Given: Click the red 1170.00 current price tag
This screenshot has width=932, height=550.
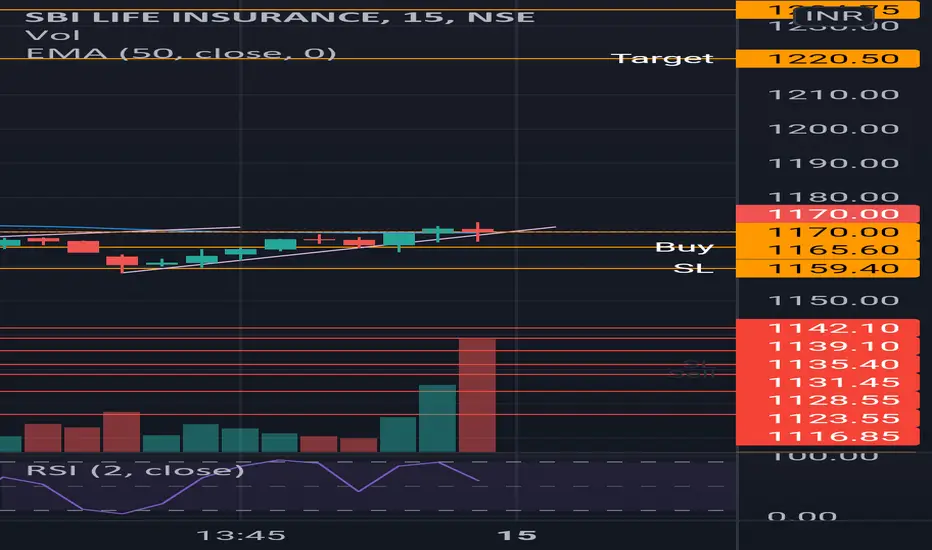Looking at the screenshot, I should (x=827, y=213).
